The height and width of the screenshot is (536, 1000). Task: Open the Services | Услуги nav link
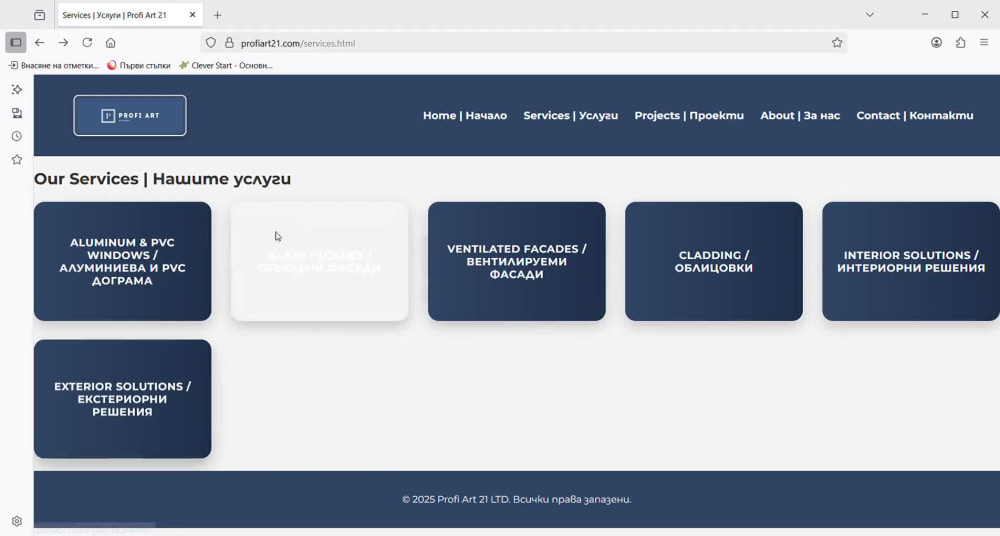(x=571, y=115)
